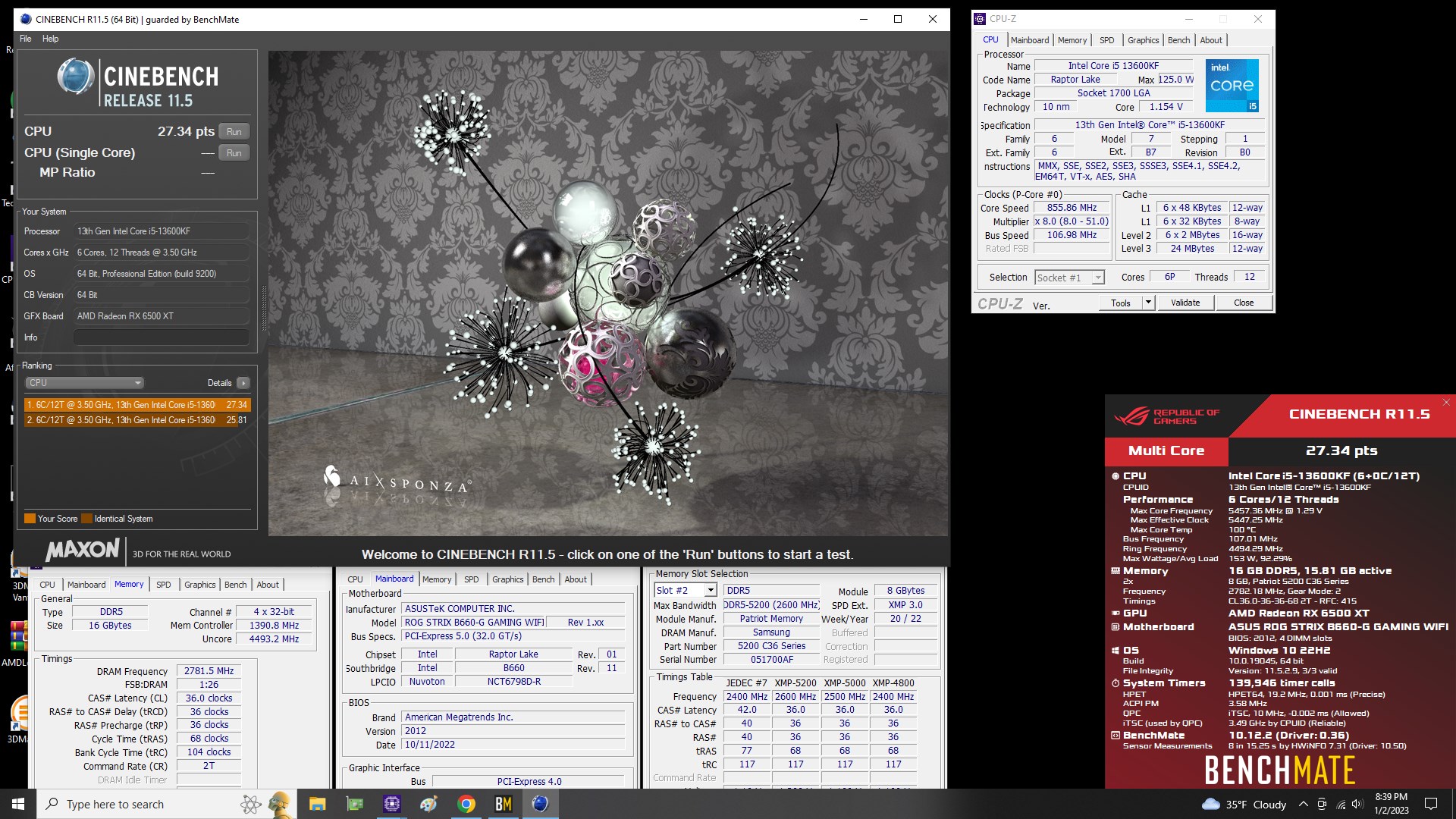Screen dimensions: 1456x819
Task: Click the XMP-5200 column header in Timings Table
Action: point(795,683)
